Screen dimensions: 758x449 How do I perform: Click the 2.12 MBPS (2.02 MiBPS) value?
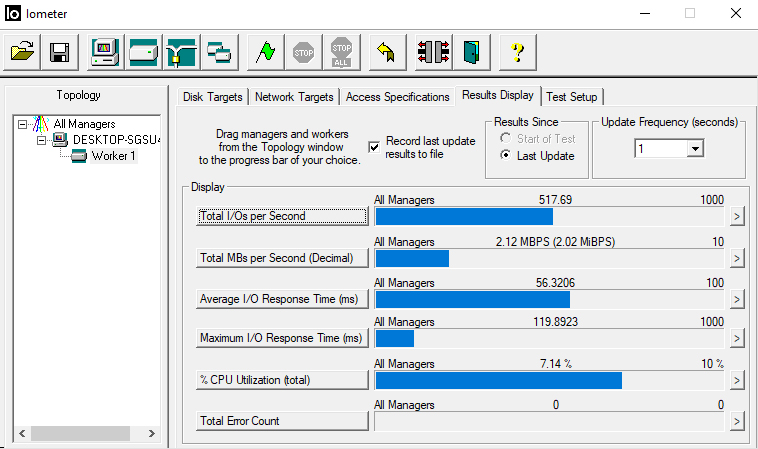pyautogui.click(x=555, y=242)
